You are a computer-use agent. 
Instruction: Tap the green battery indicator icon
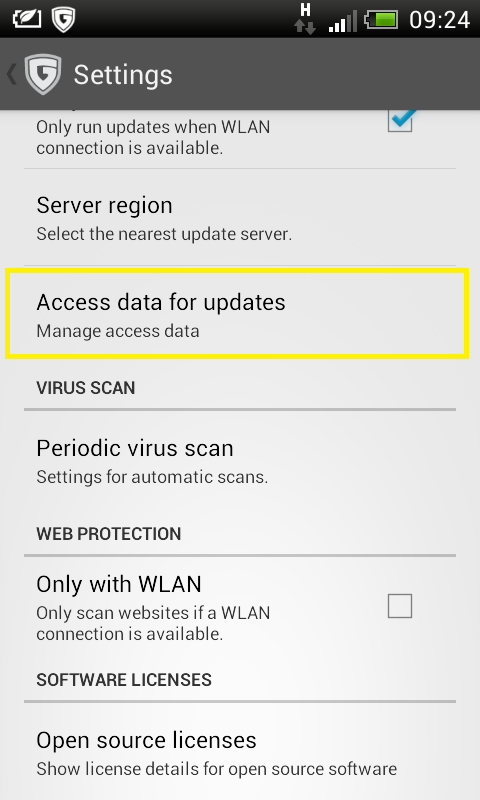point(382,20)
